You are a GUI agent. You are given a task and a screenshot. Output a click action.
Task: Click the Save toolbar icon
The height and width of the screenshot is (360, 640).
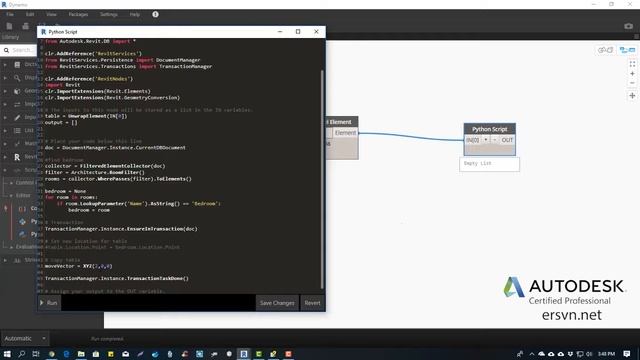(x=25, y=26)
